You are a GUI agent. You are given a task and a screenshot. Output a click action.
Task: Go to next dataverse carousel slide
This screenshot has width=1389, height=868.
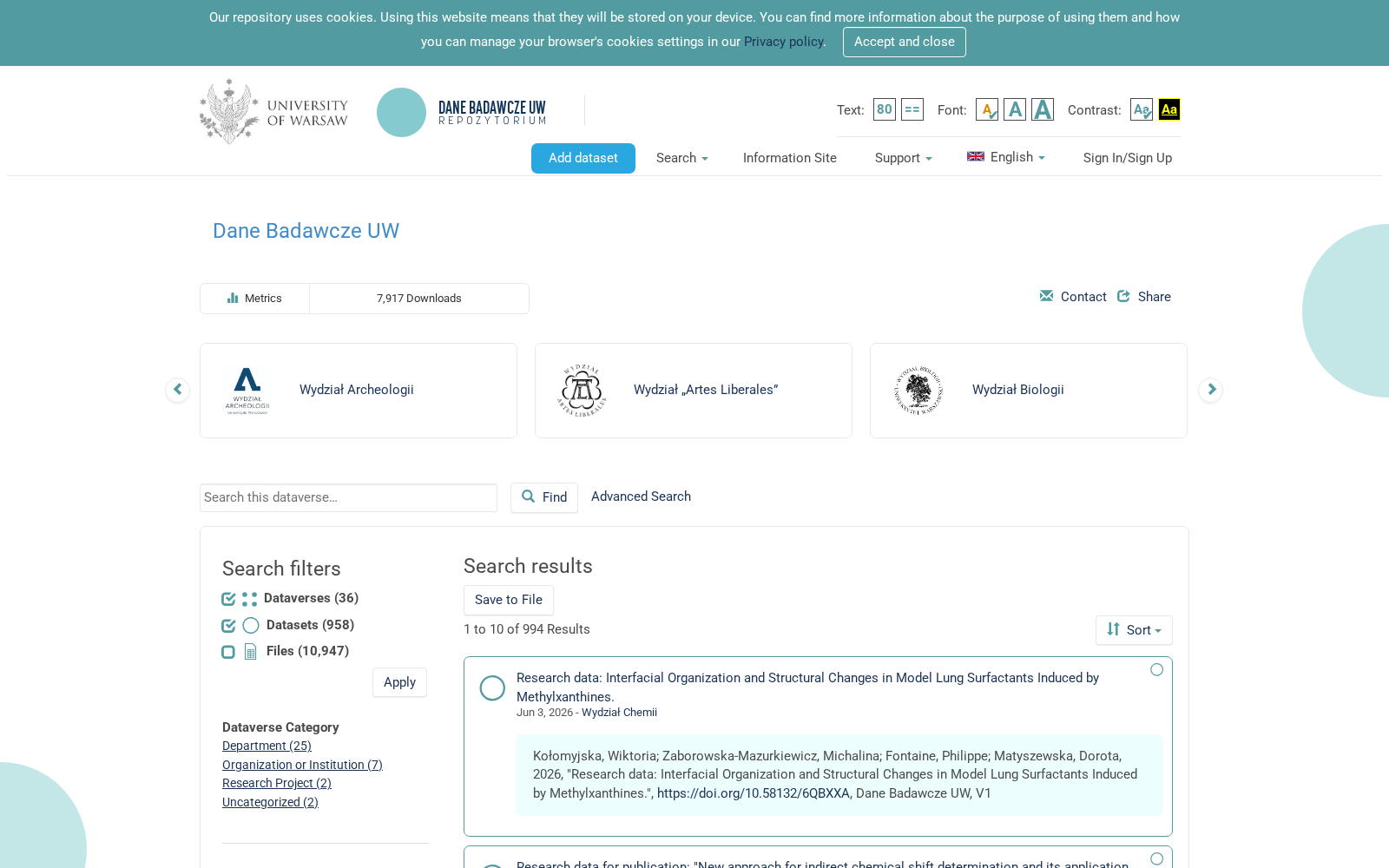pyautogui.click(x=1210, y=390)
